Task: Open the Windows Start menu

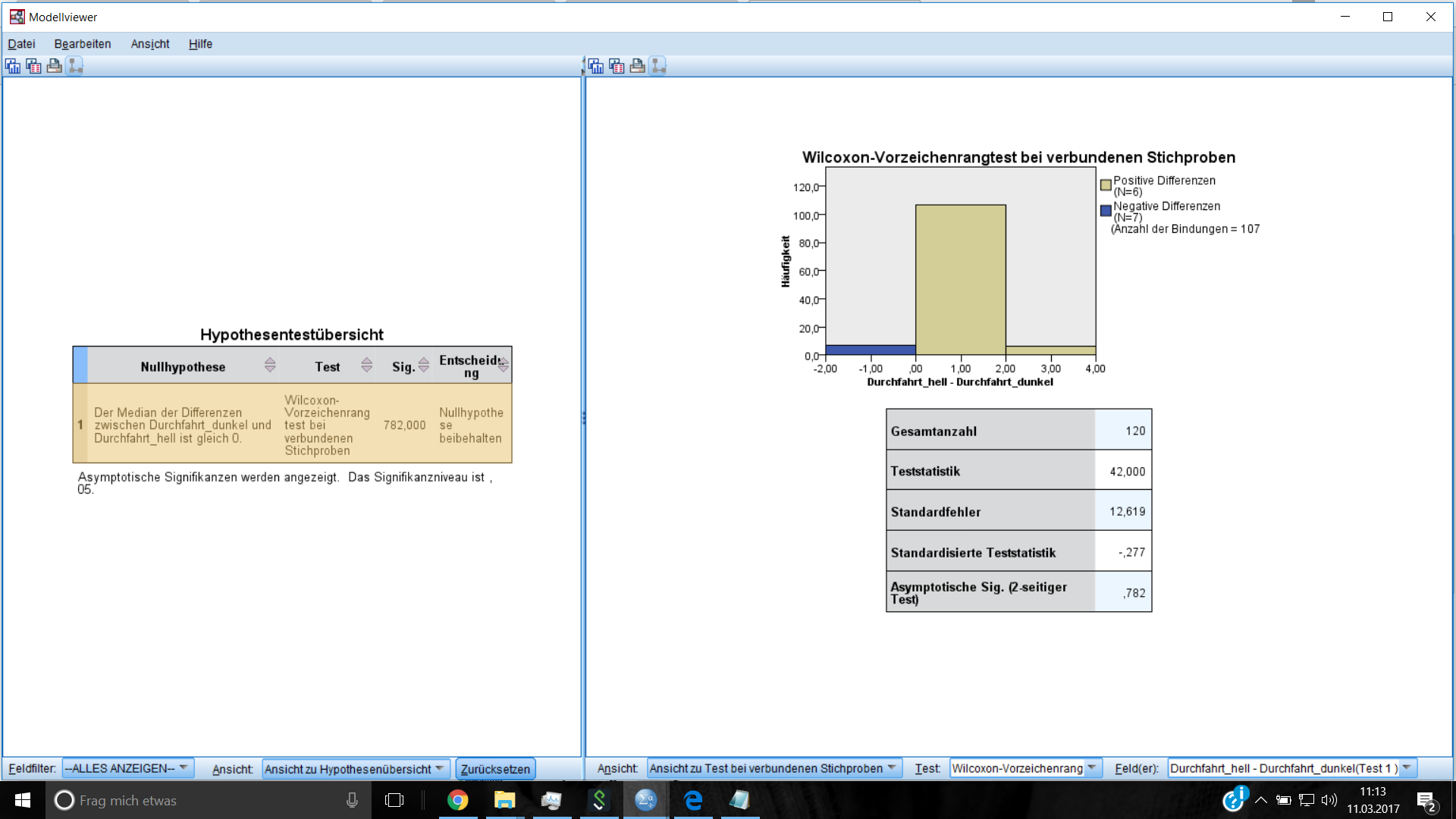Action: click(22, 800)
